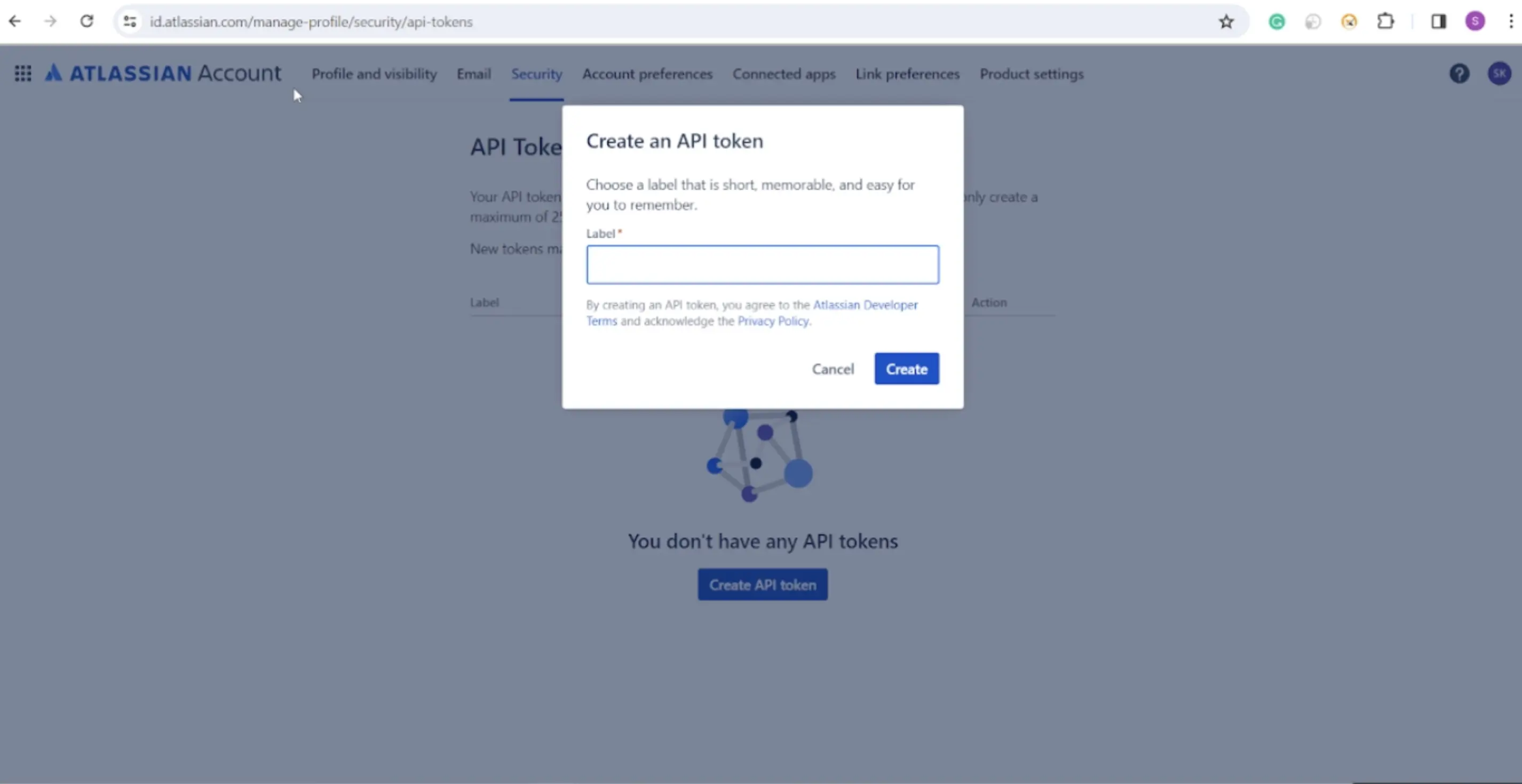Bookmark this page with the star icon
The height and width of the screenshot is (784, 1522).
(x=1226, y=22)
